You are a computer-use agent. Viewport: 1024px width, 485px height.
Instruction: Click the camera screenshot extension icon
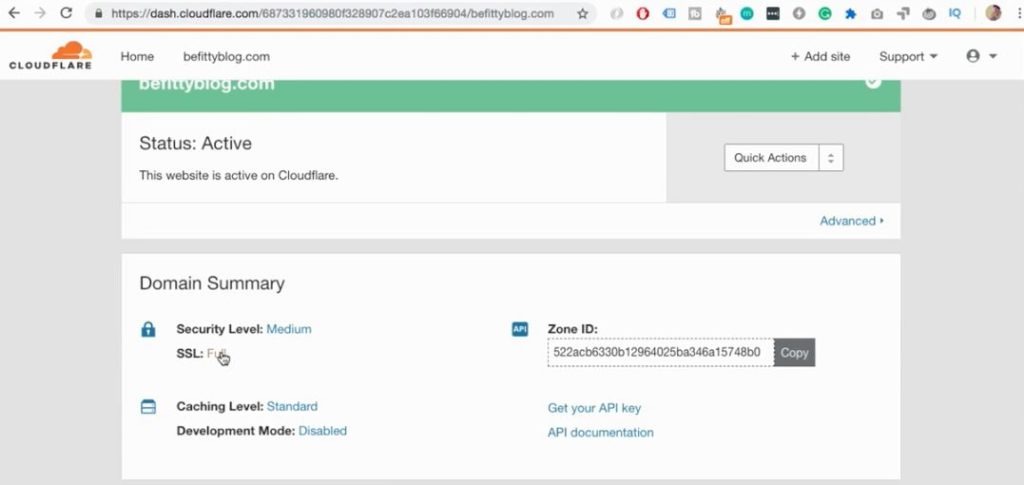[x=877, y=14]
